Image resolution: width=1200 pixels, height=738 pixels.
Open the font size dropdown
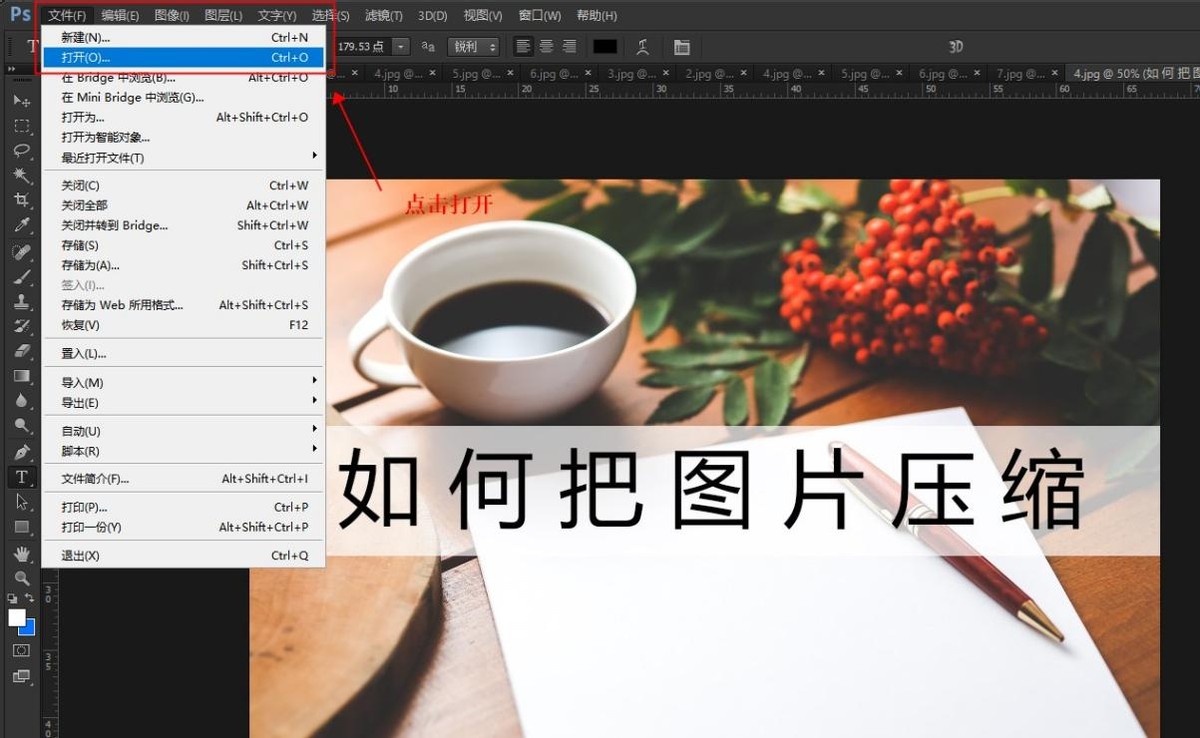399,46
